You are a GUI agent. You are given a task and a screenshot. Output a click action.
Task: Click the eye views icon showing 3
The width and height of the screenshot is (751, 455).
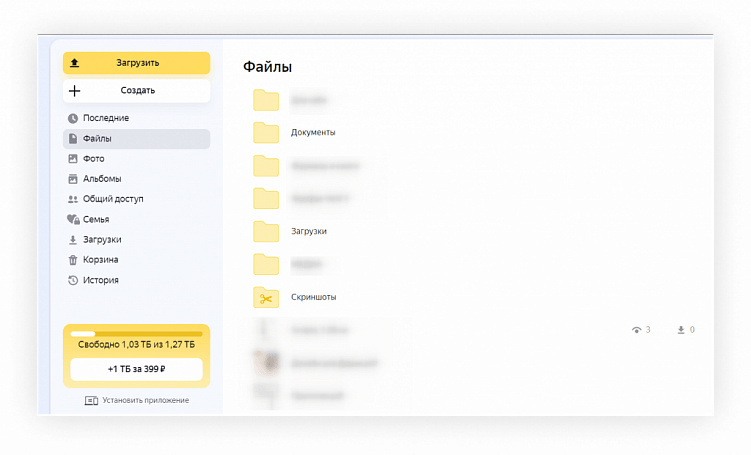coord(636,330)
